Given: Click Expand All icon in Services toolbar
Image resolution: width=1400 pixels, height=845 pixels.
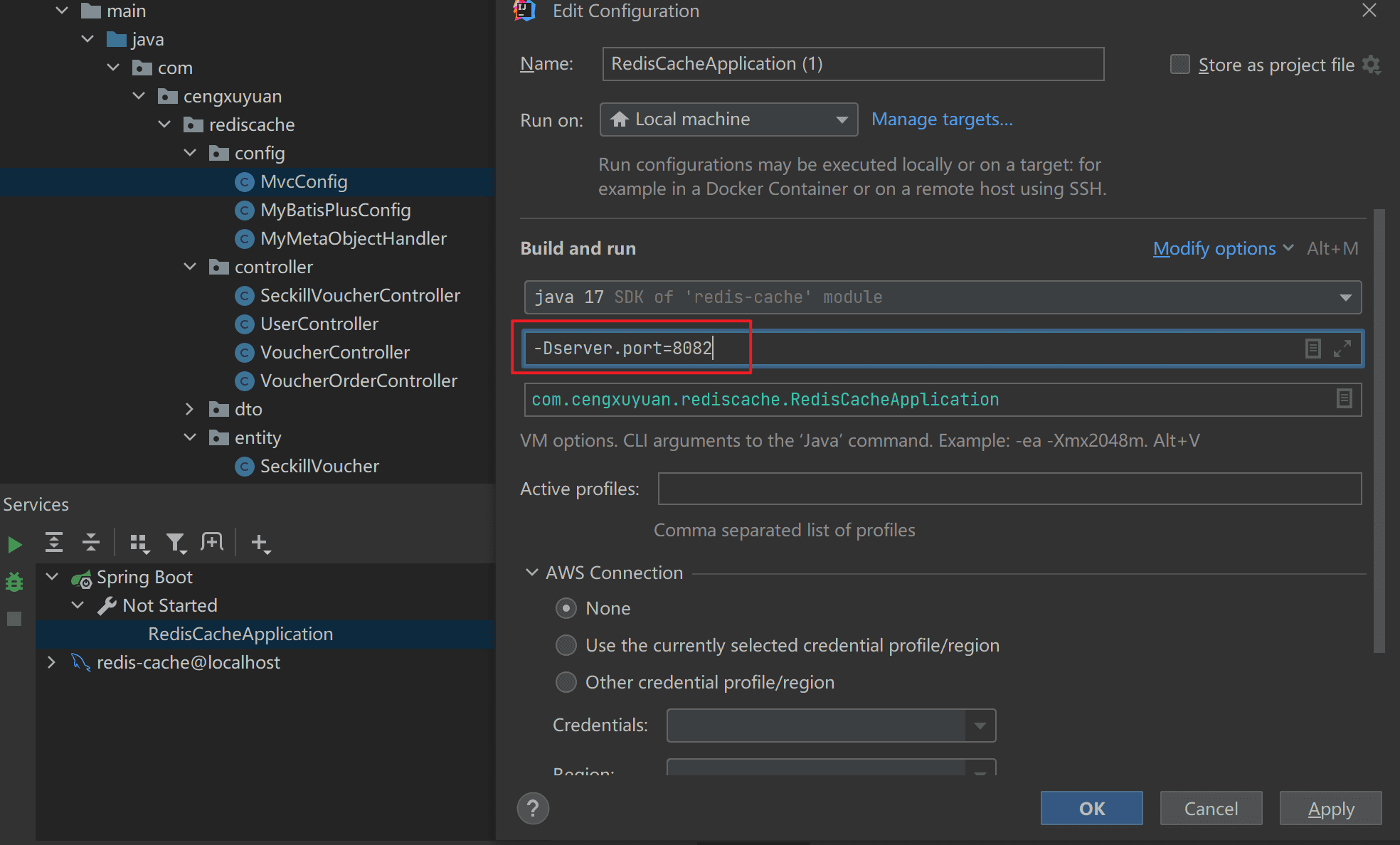Looking at the screenshot, I should pyautogui.click(x=54, y=543).
